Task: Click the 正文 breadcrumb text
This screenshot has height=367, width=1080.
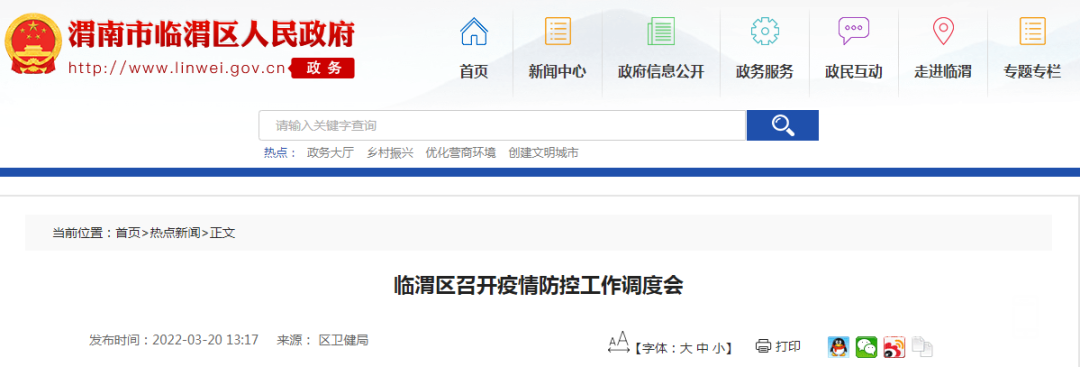Action: [x=222, y=233]
